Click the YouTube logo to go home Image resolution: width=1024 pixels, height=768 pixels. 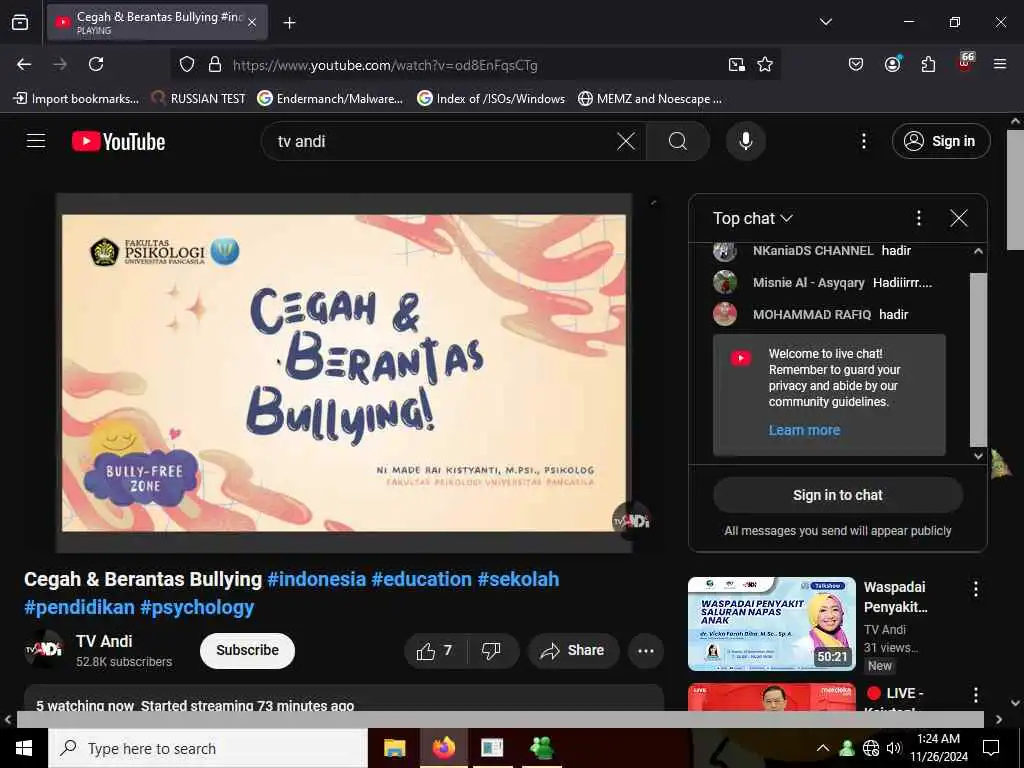coord(119,142)
